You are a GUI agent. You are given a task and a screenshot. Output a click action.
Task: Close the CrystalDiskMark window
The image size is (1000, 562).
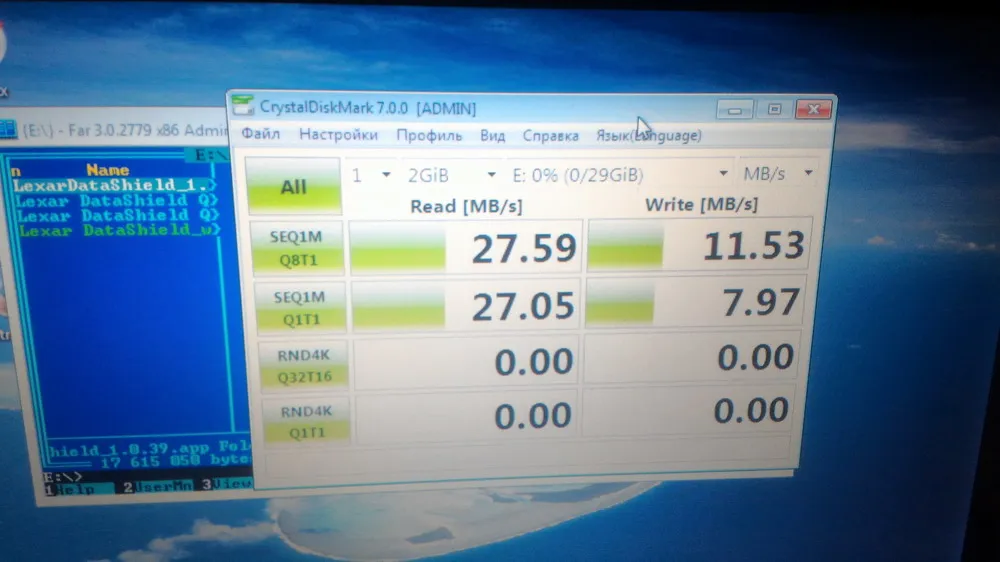click(x=813, y=109)
